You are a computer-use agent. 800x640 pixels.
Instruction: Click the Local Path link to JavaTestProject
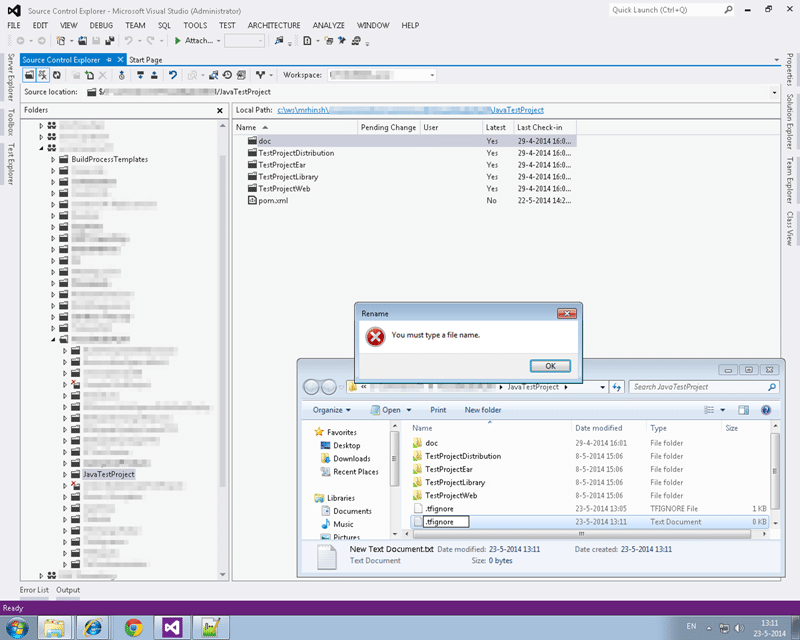(410, 110)
